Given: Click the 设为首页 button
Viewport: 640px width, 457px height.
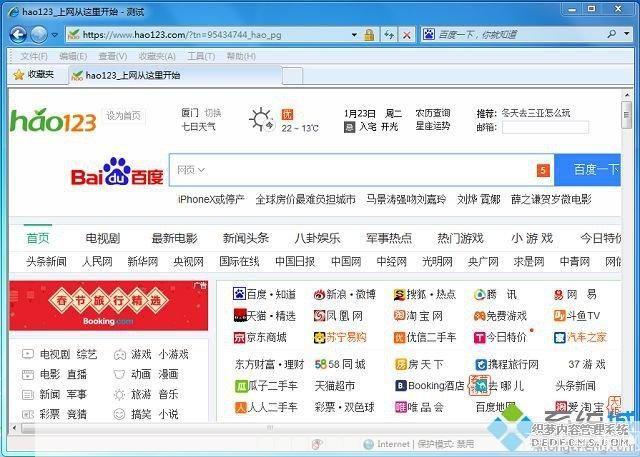Looking at the screenshot, I should coord(123,116).
